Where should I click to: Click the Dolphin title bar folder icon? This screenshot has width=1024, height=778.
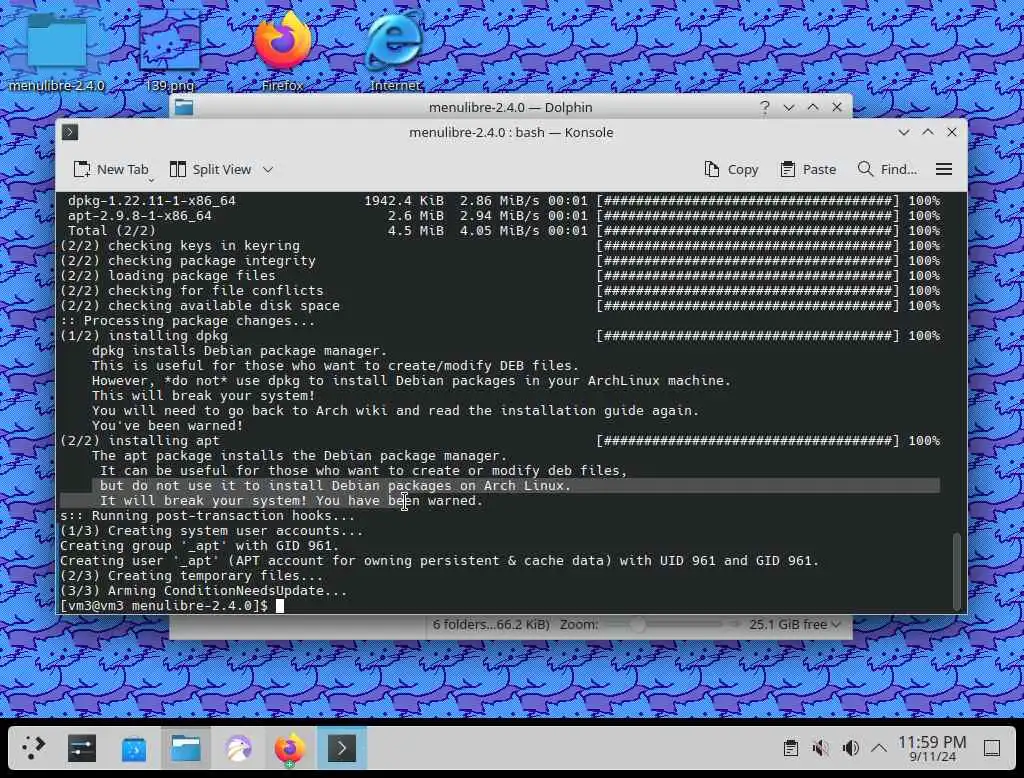tap(184, 107)
